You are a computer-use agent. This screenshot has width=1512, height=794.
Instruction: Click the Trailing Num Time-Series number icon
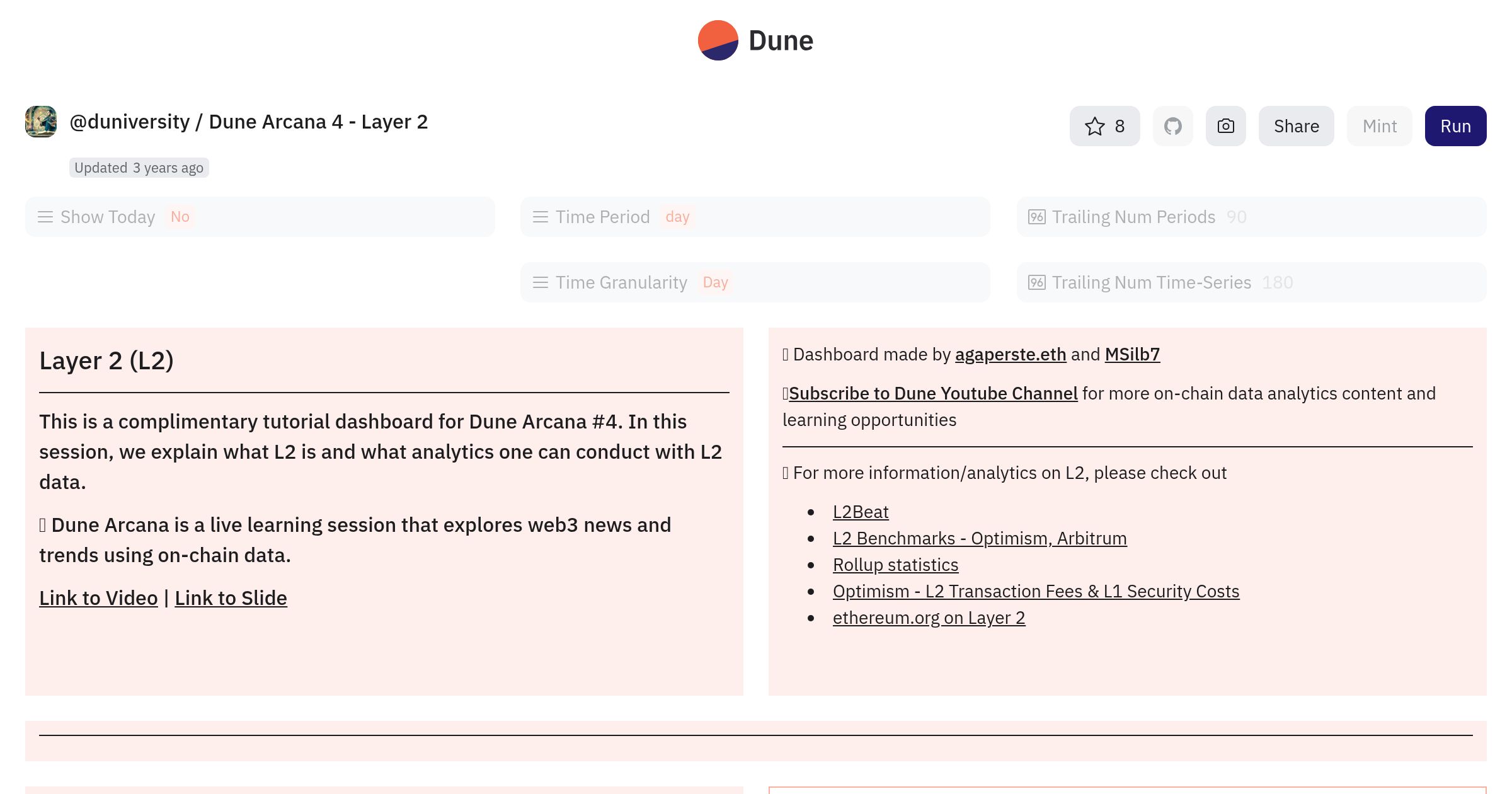point(1037,282)
